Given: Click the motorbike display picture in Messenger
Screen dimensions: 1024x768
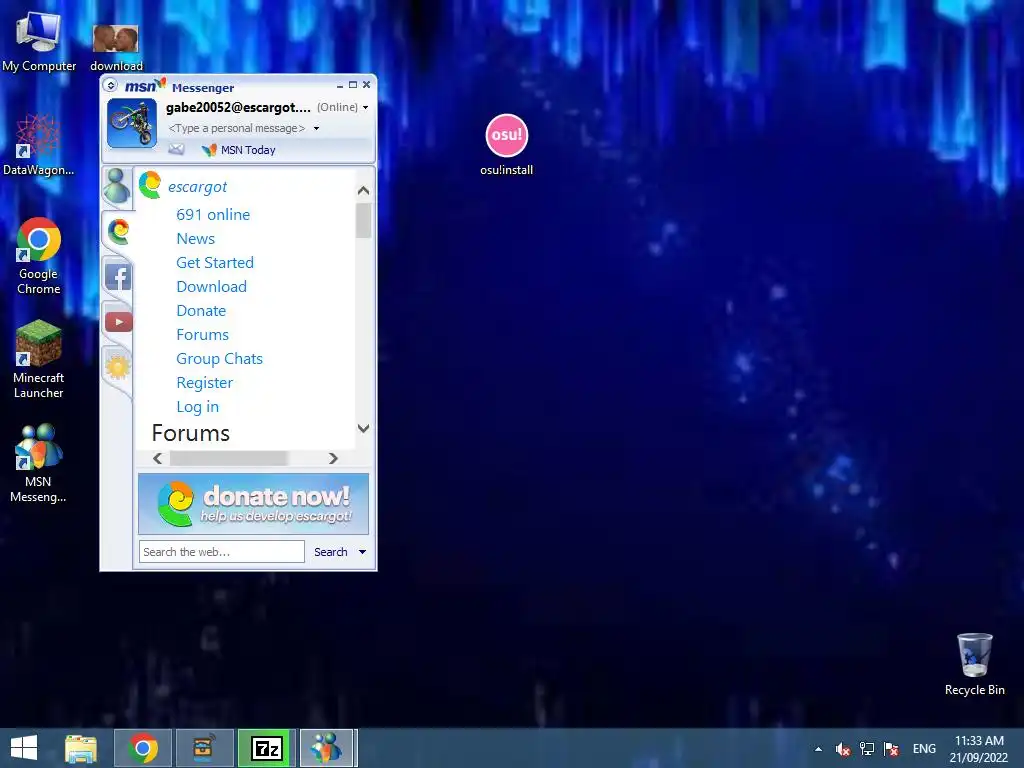Looking at the screenshot, I should 132,123.
